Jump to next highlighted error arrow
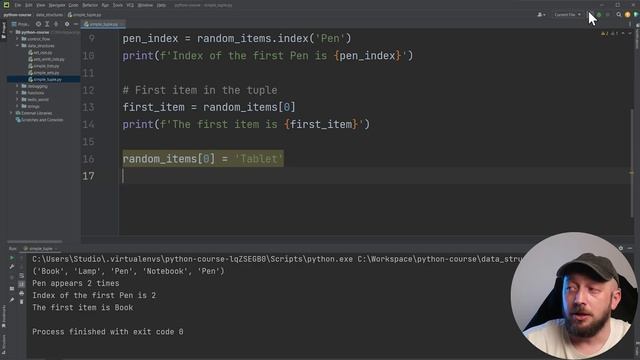The height and width of the screenshot is (360, 640). coord(630,34)
